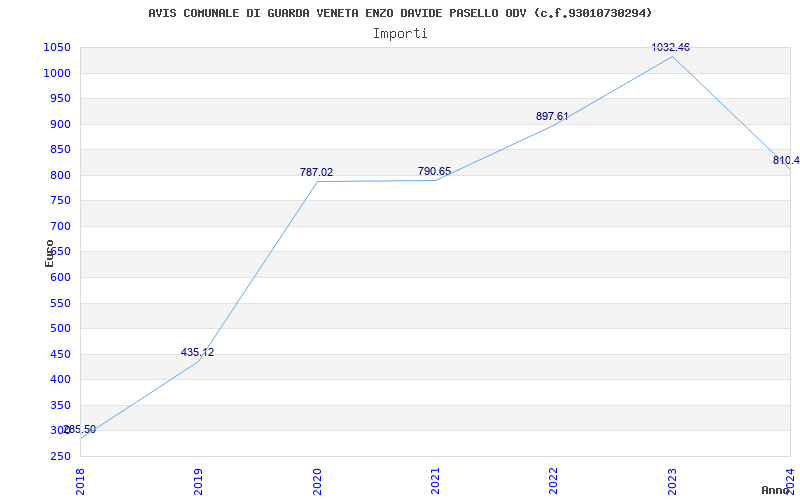Click the 2018 x-axis year label

80,482
